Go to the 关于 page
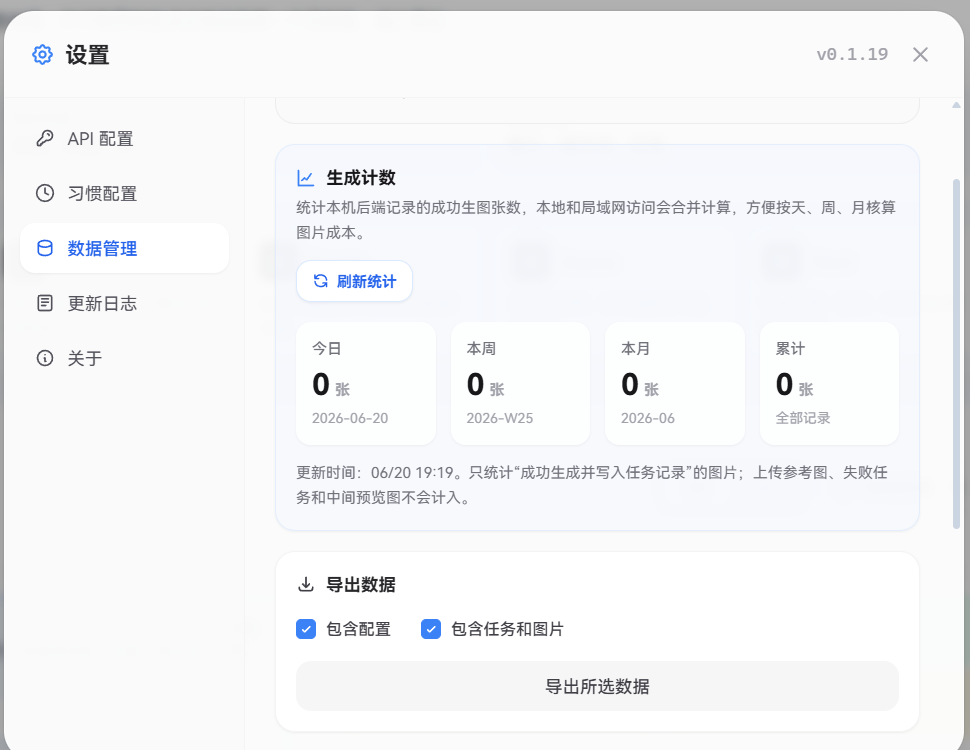The image size is (970, 750). click(124, 358)
